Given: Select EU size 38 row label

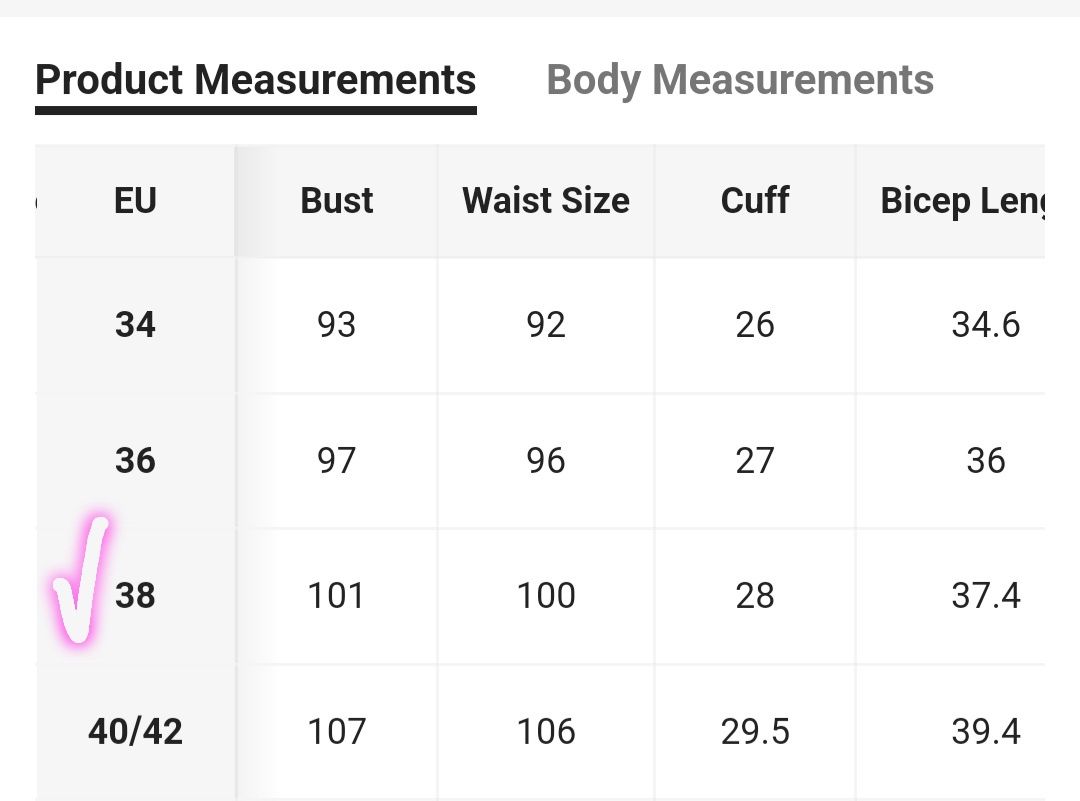Looking at the screenshot, I should tap(135, 596).
